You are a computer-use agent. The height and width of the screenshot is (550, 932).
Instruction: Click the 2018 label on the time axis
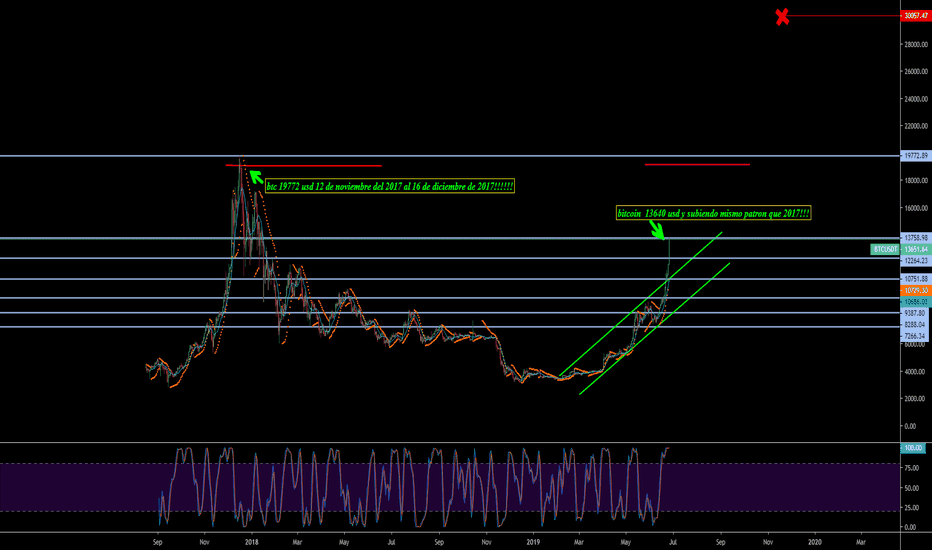click(x=251, y=542)
